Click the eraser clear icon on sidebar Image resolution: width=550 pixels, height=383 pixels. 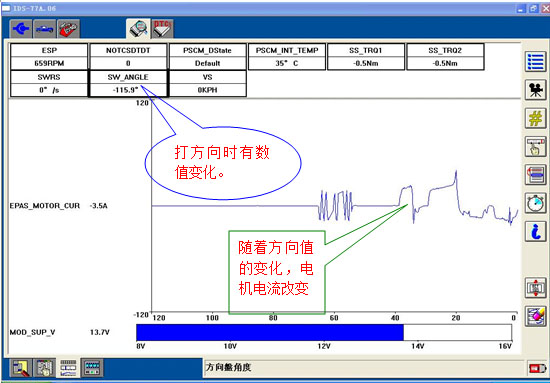535,316
